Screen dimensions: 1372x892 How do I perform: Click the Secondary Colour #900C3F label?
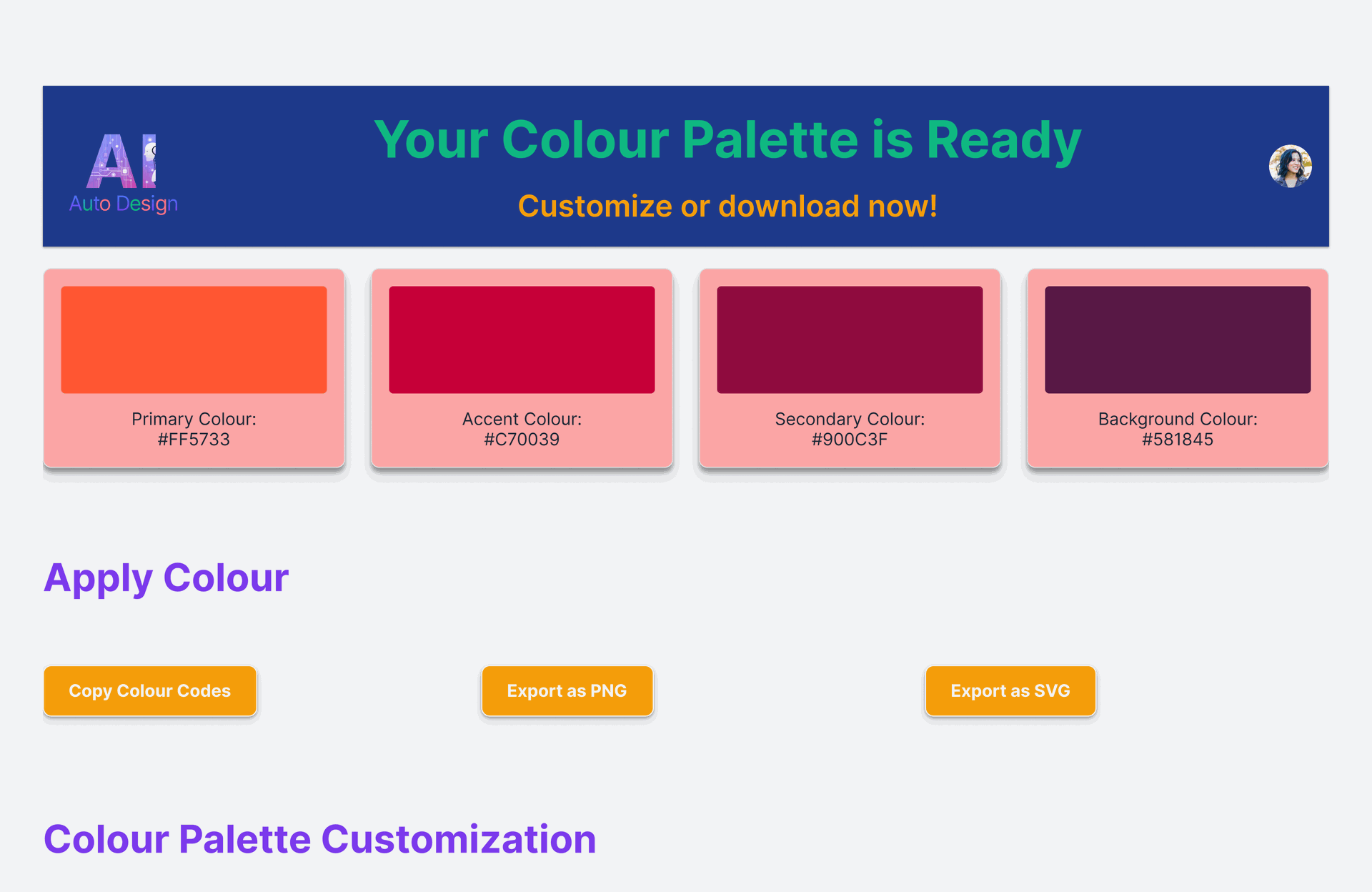tap(850, 429)
